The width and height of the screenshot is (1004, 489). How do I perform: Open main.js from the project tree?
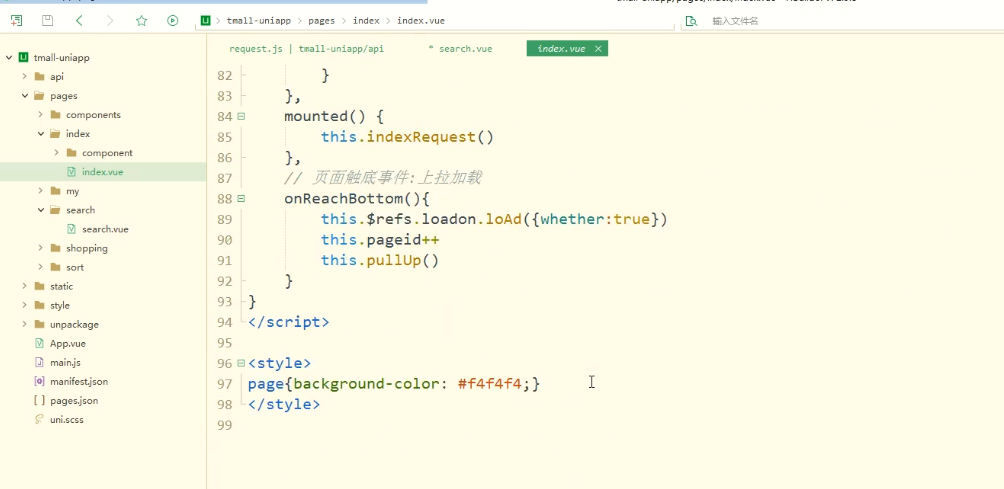click(x=65, y=362)
